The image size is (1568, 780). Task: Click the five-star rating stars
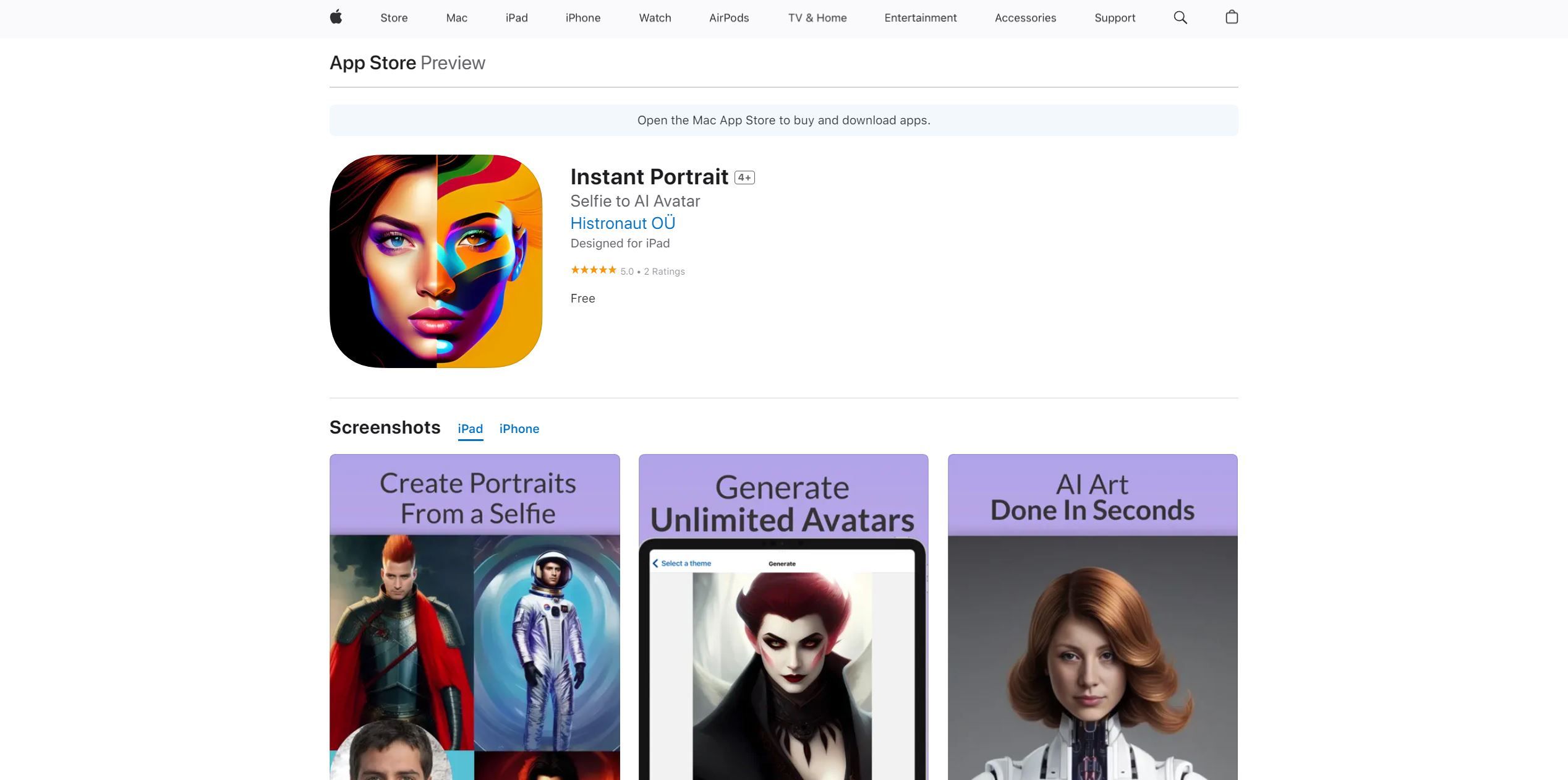click(593, 270)
